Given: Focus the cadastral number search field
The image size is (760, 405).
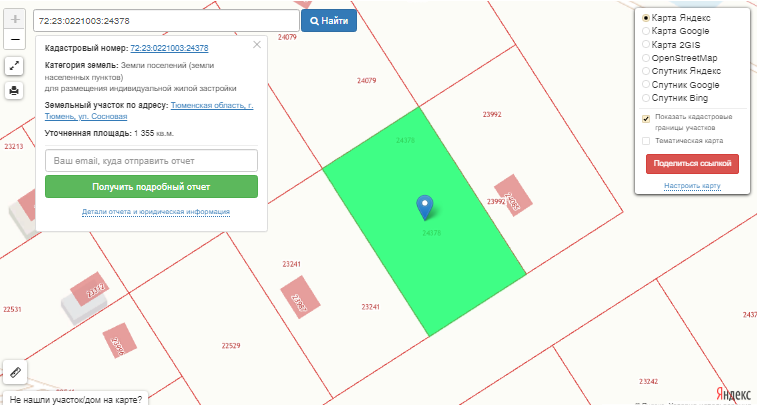Looking at the screenshot, I should 166,21.
